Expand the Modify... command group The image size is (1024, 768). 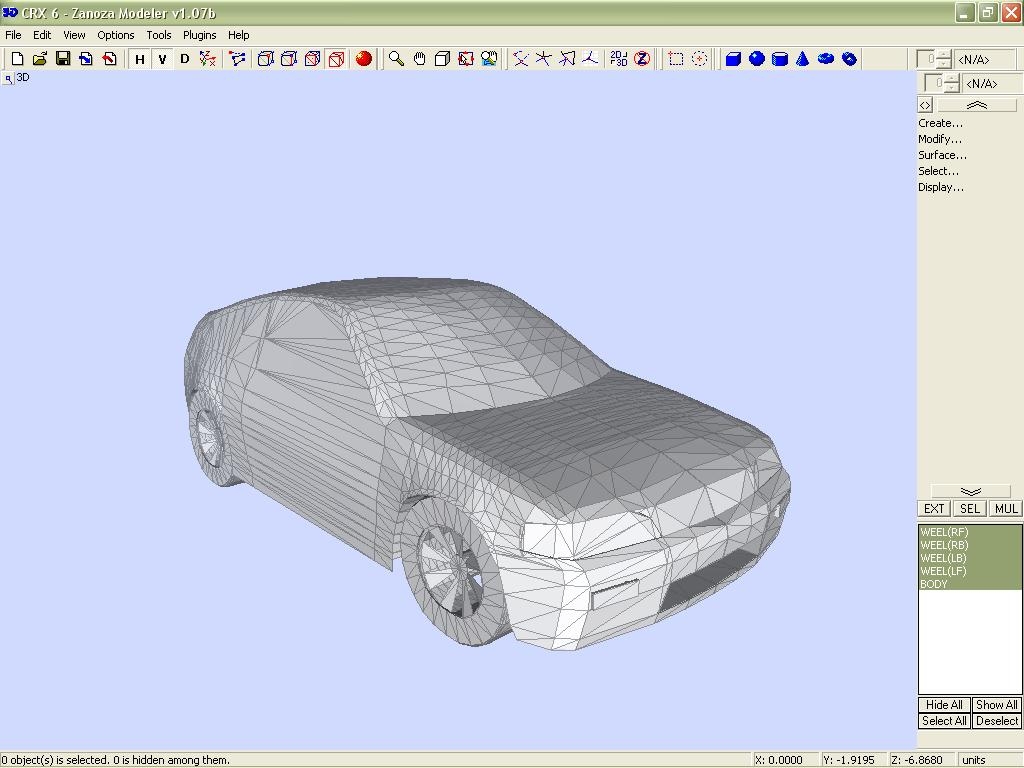point(940,139)
